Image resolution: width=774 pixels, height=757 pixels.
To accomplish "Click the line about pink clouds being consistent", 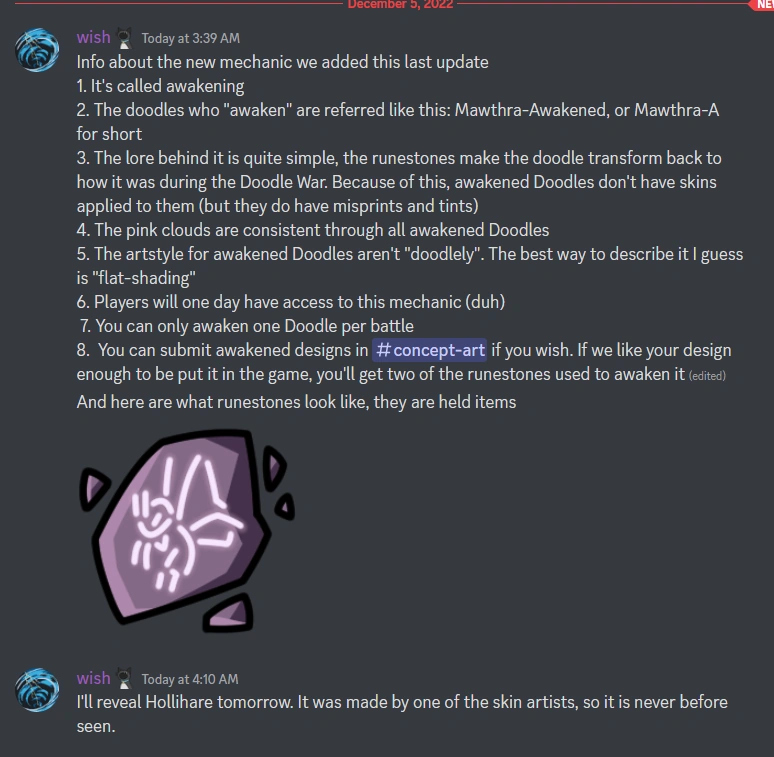I will 313,230.
